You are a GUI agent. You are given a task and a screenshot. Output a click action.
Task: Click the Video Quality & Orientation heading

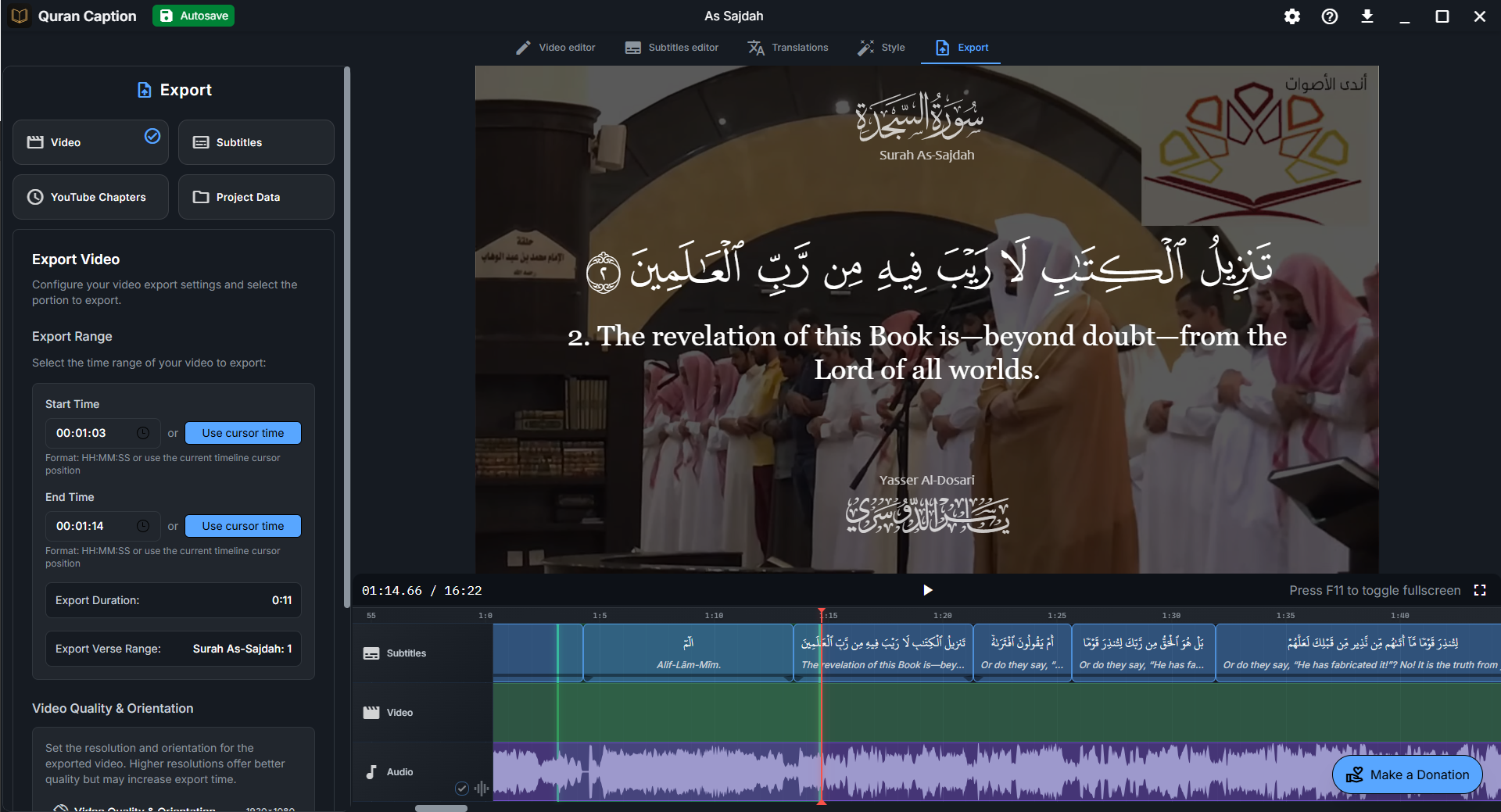pyautogui.click(x=113, y=708)
